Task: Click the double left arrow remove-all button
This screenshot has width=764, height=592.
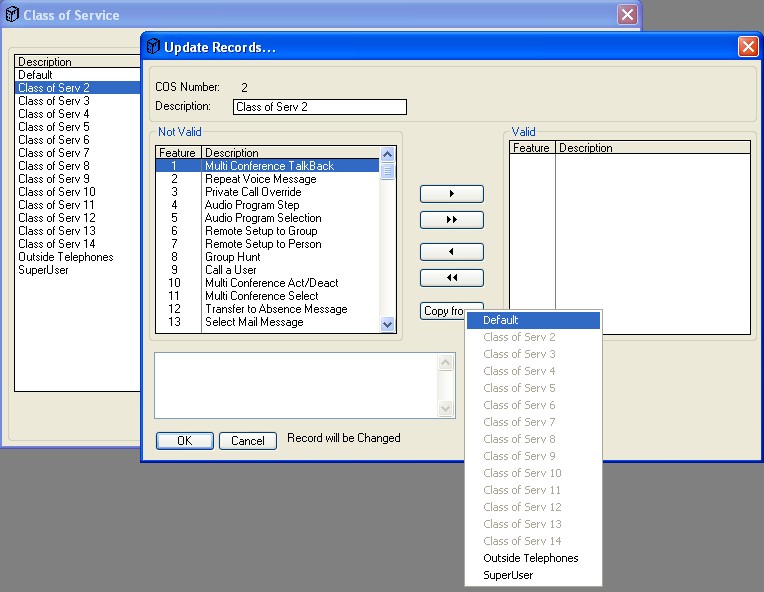Action: point(451,278)
